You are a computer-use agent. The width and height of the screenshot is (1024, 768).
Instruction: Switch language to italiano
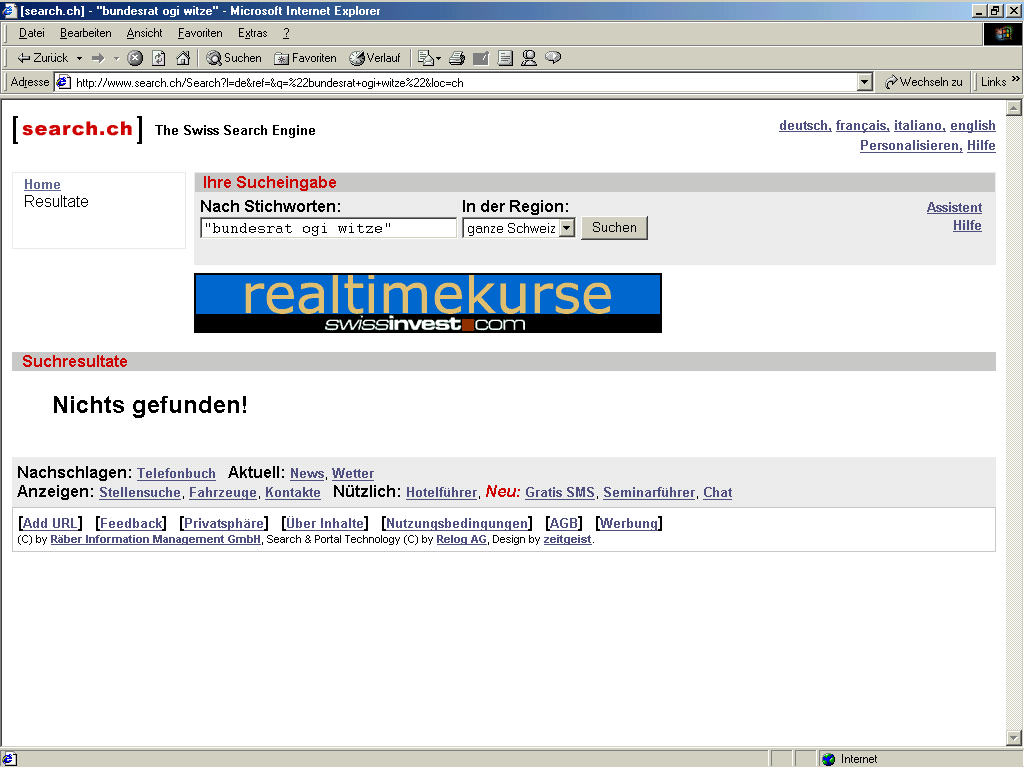click(920, 125)
